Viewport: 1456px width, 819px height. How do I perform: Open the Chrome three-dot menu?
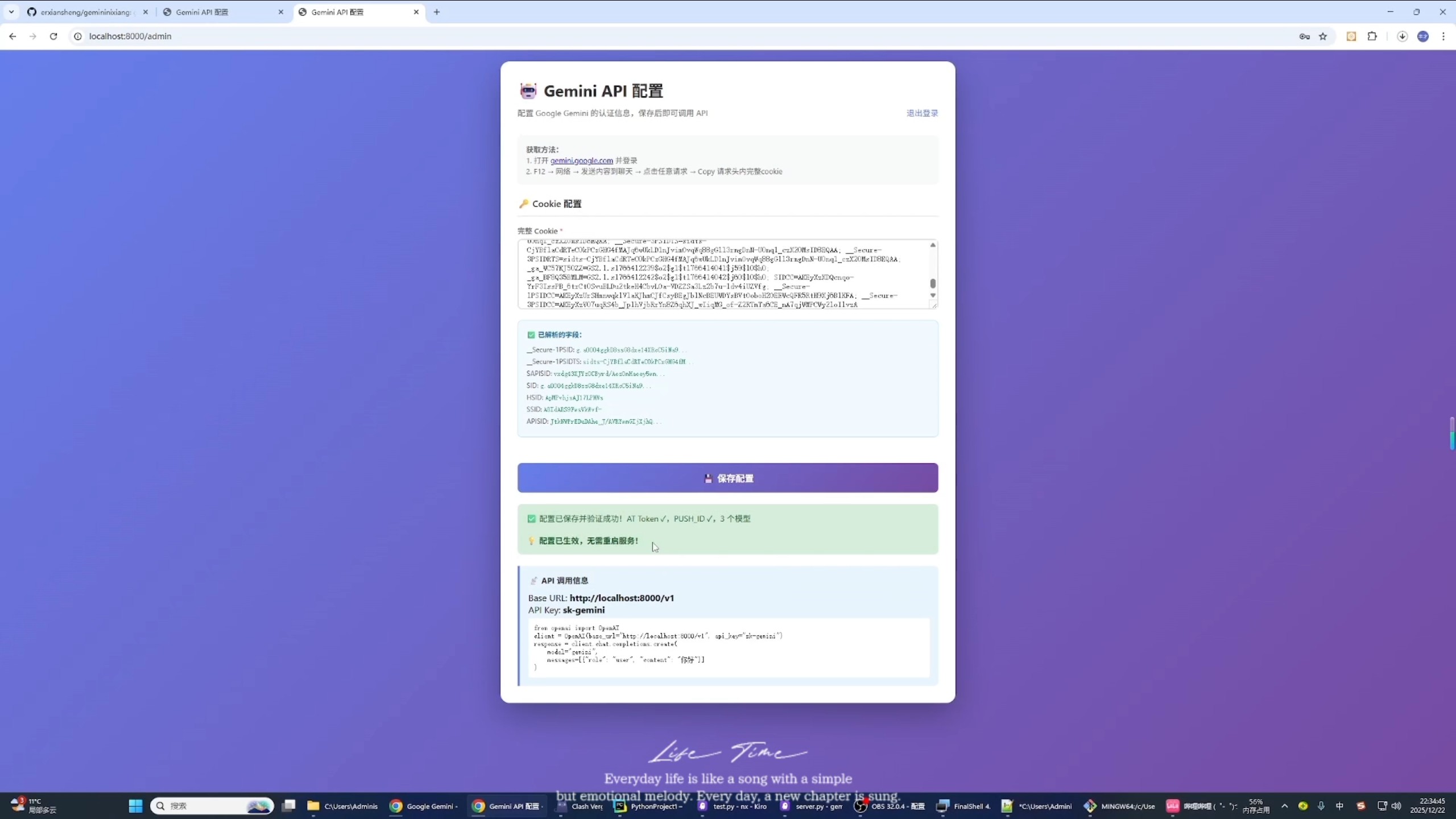(1443, 36)
